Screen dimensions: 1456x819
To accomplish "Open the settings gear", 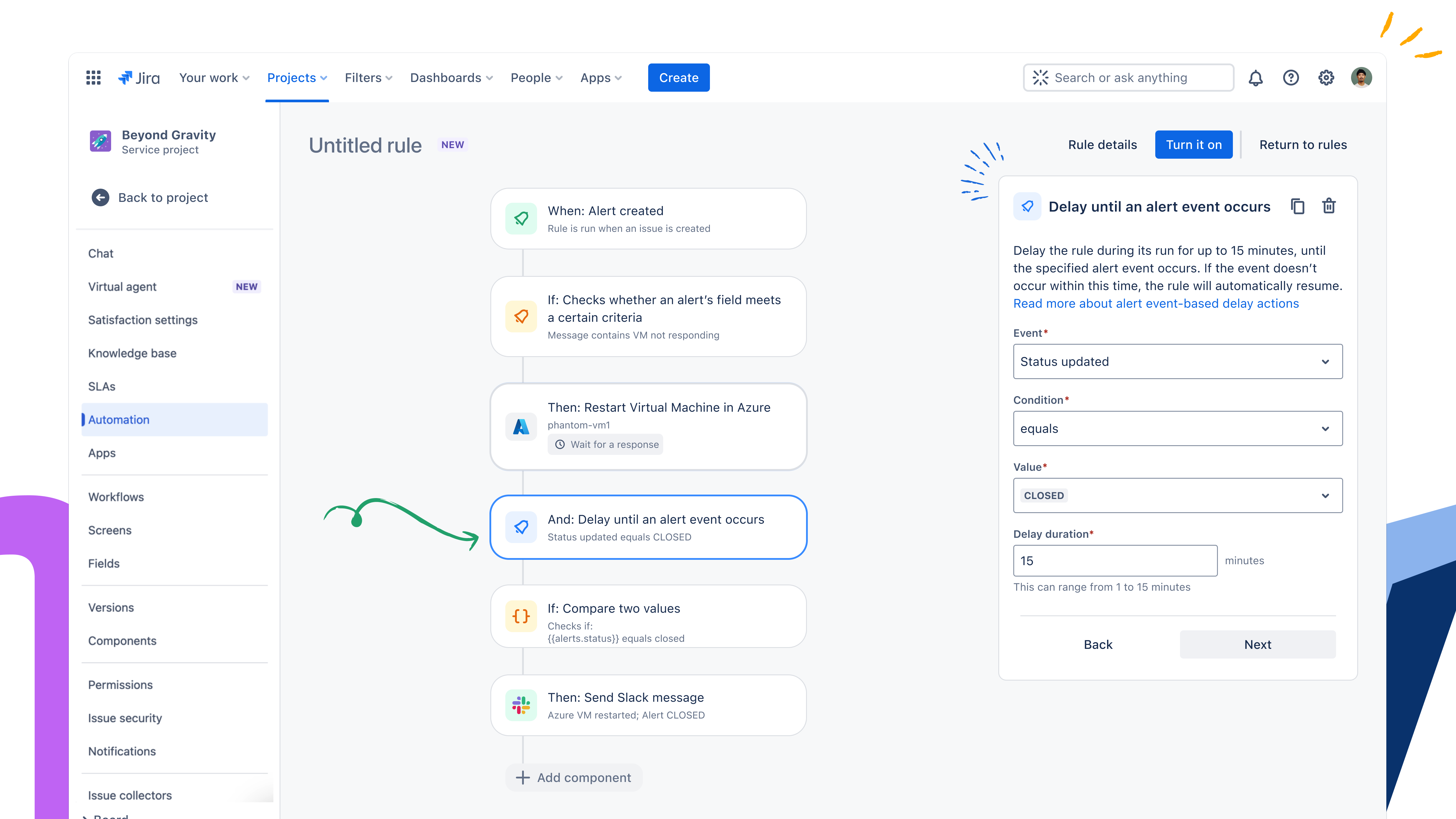I will (x=1326, y=78).
